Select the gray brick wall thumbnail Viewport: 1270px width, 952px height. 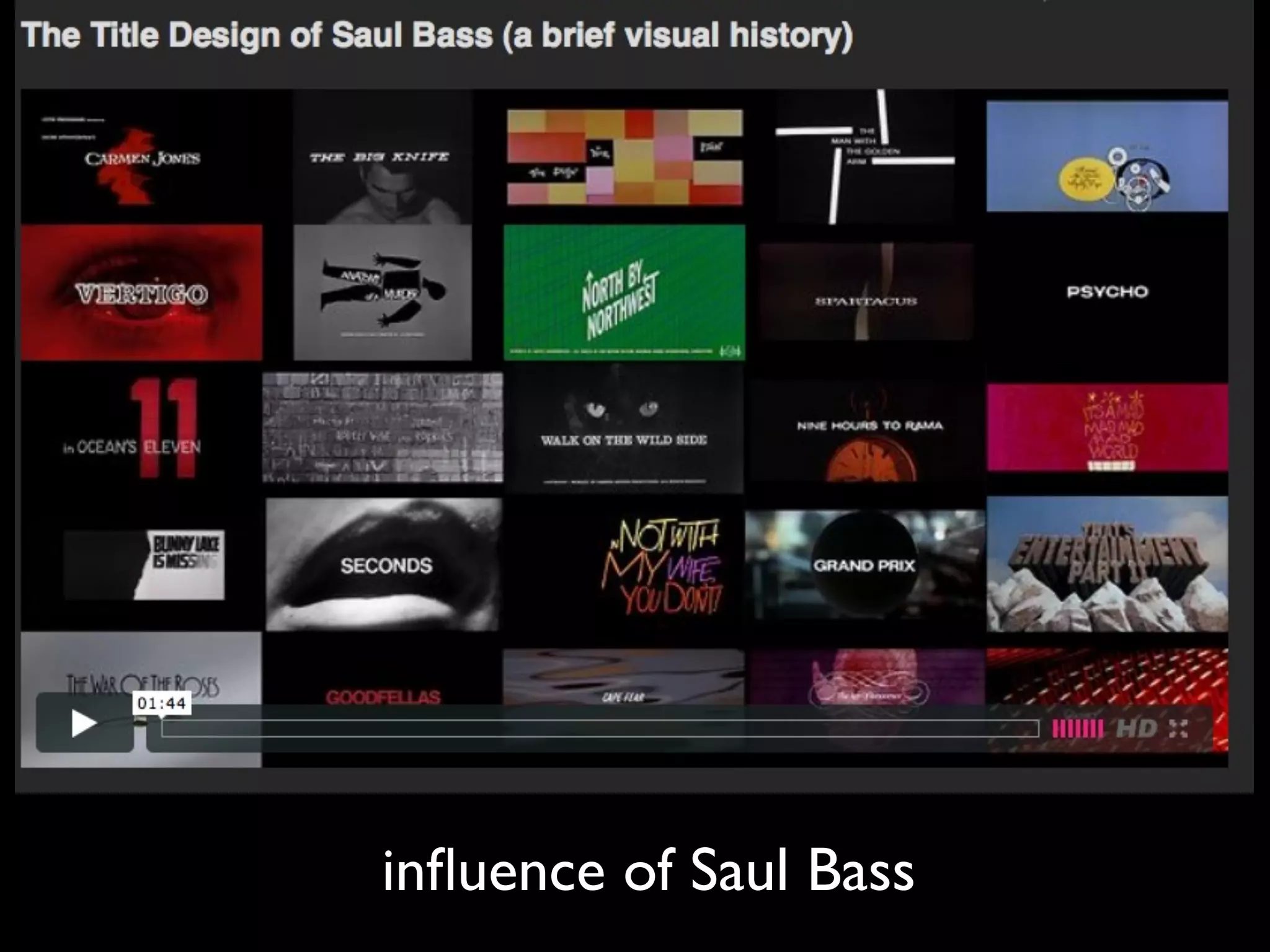click(383, 428)
